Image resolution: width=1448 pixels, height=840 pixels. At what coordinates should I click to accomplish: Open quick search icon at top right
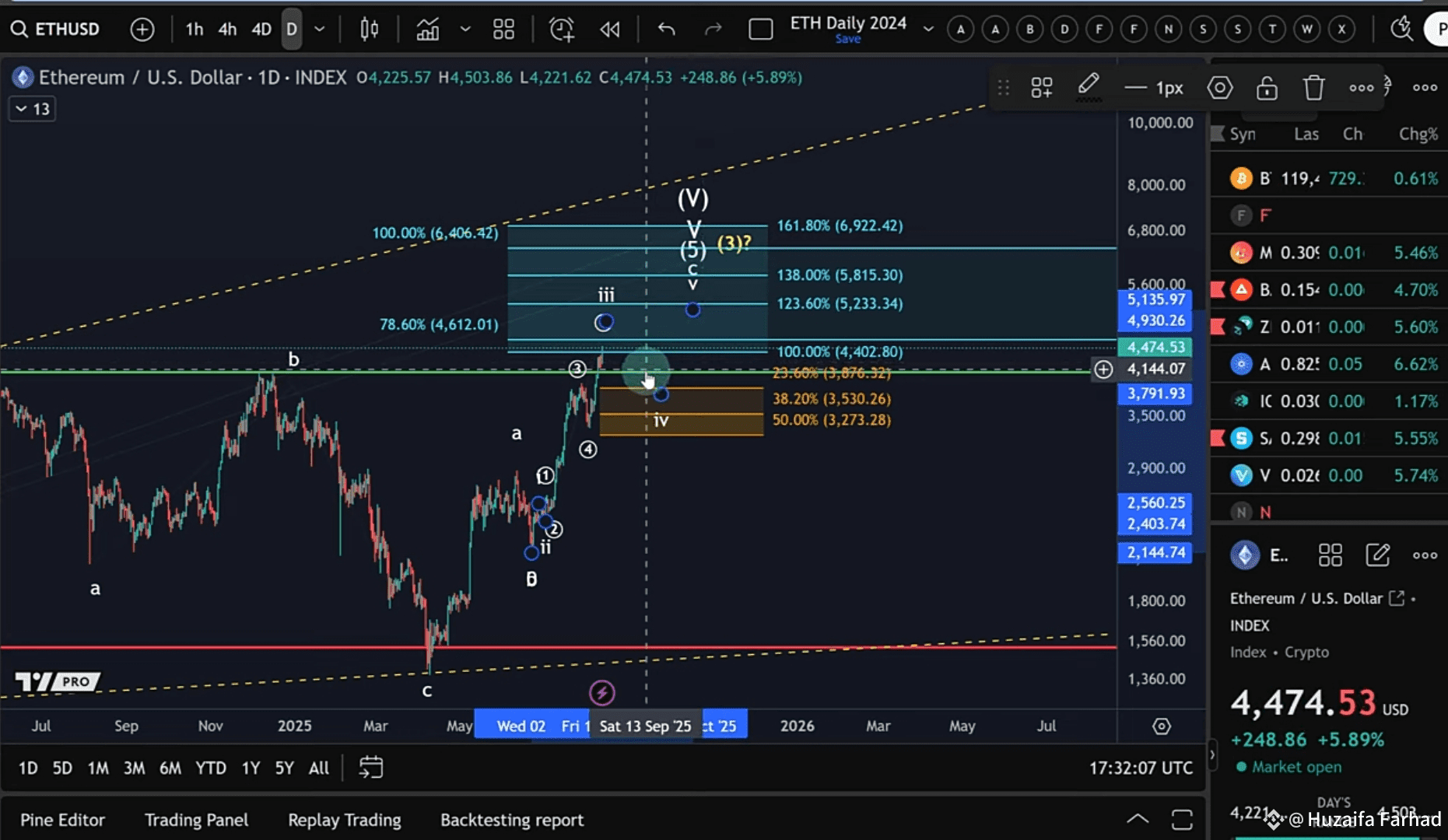point(1401,30)
